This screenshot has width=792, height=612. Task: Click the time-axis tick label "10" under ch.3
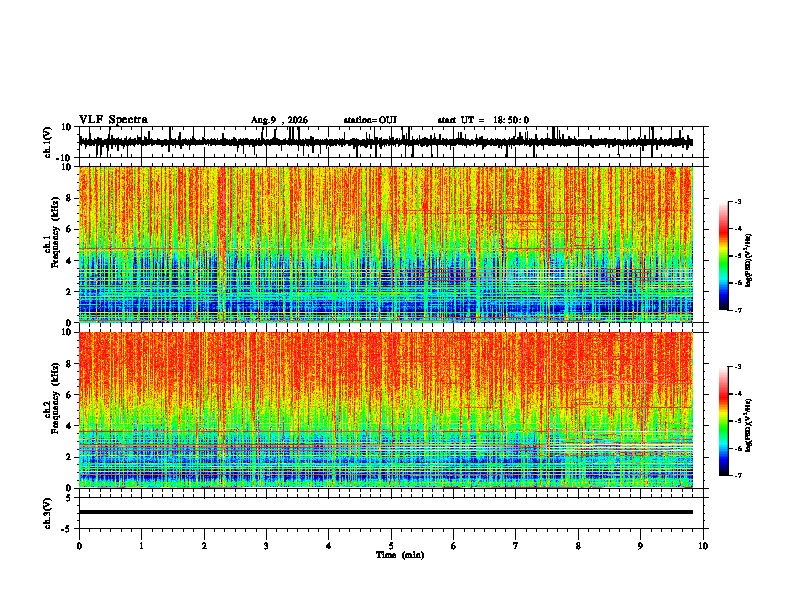[703, 546]
